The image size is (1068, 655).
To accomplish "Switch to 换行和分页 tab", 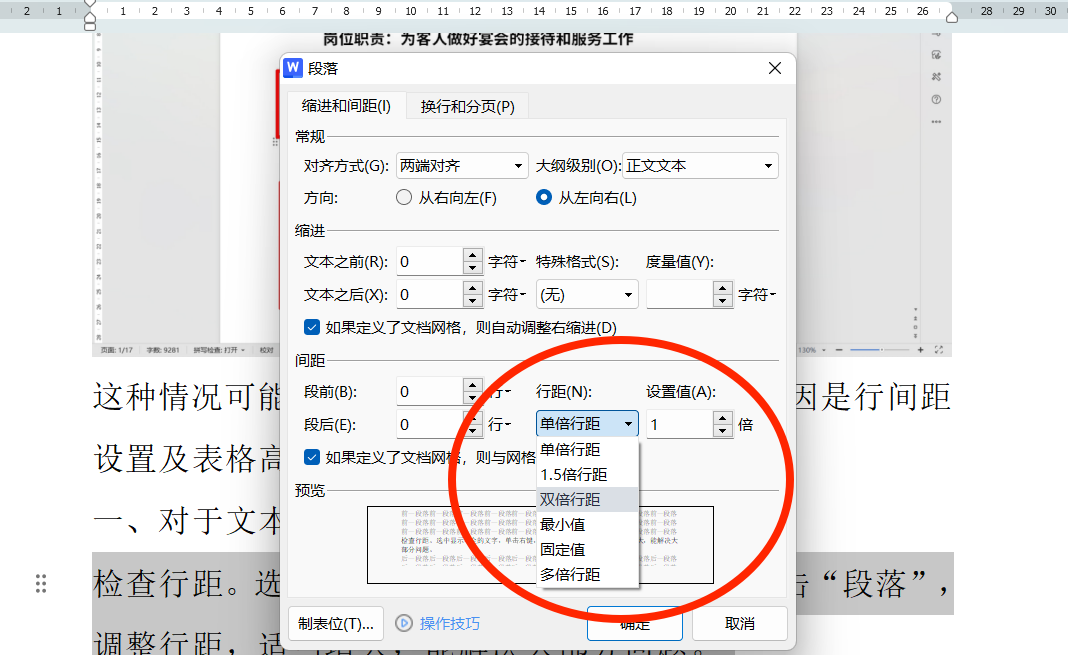I will (467, 107).
